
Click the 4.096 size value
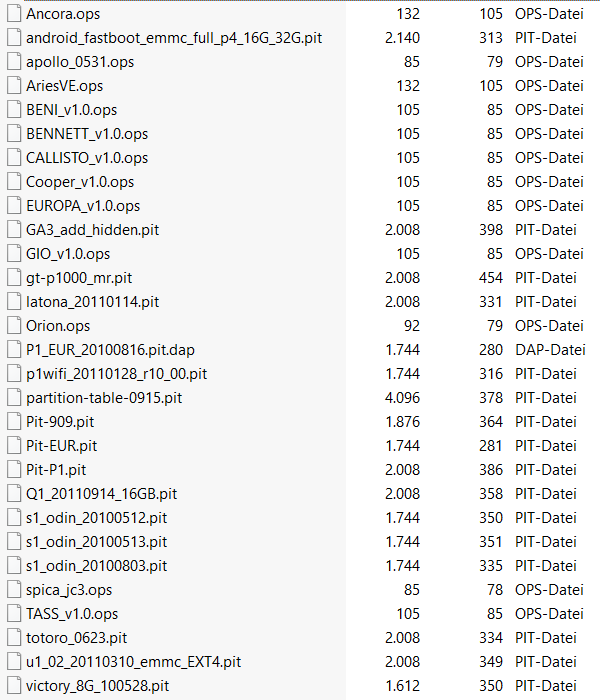point(402,398)
